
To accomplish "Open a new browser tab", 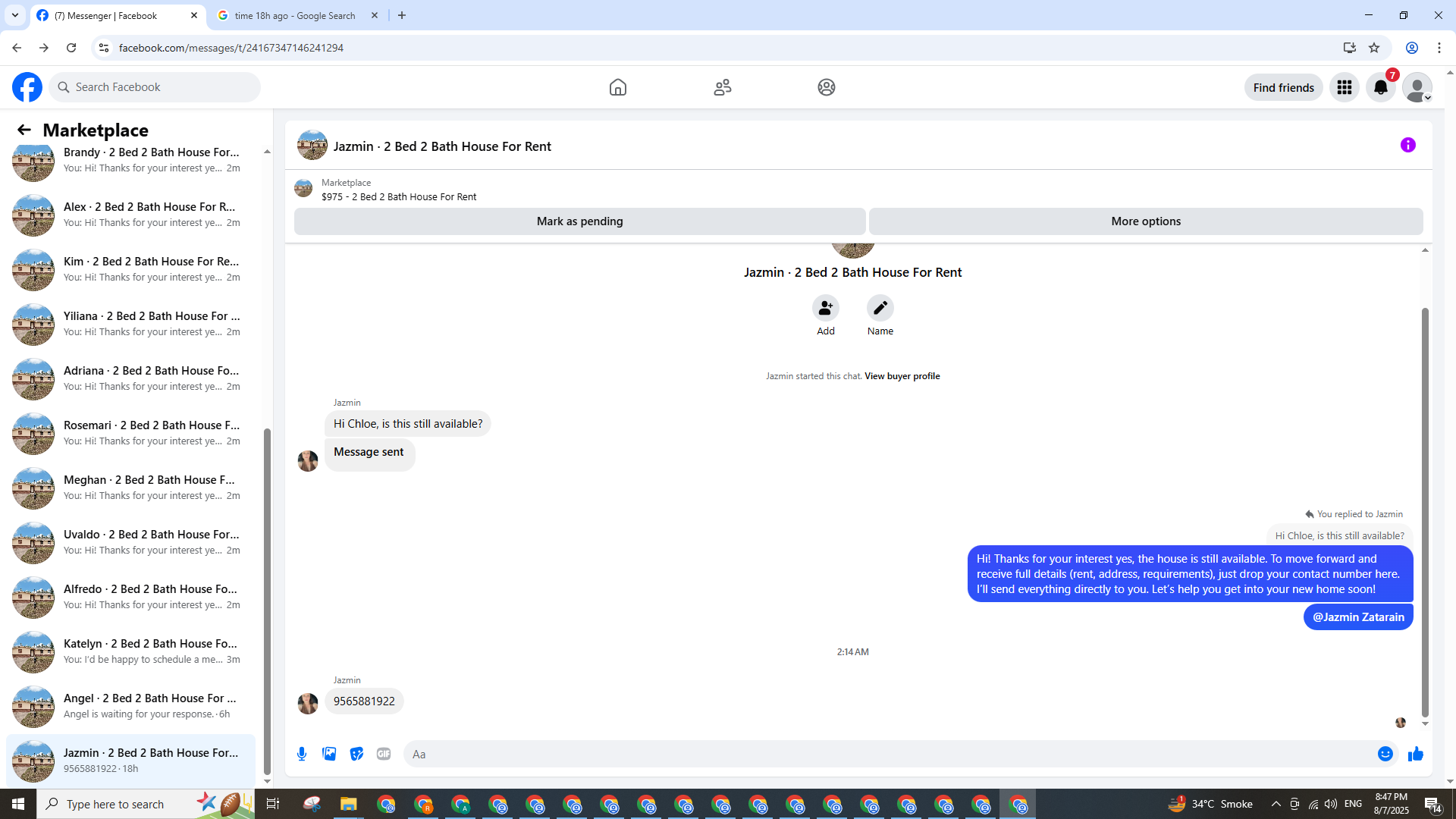I will tap(402, 15).
